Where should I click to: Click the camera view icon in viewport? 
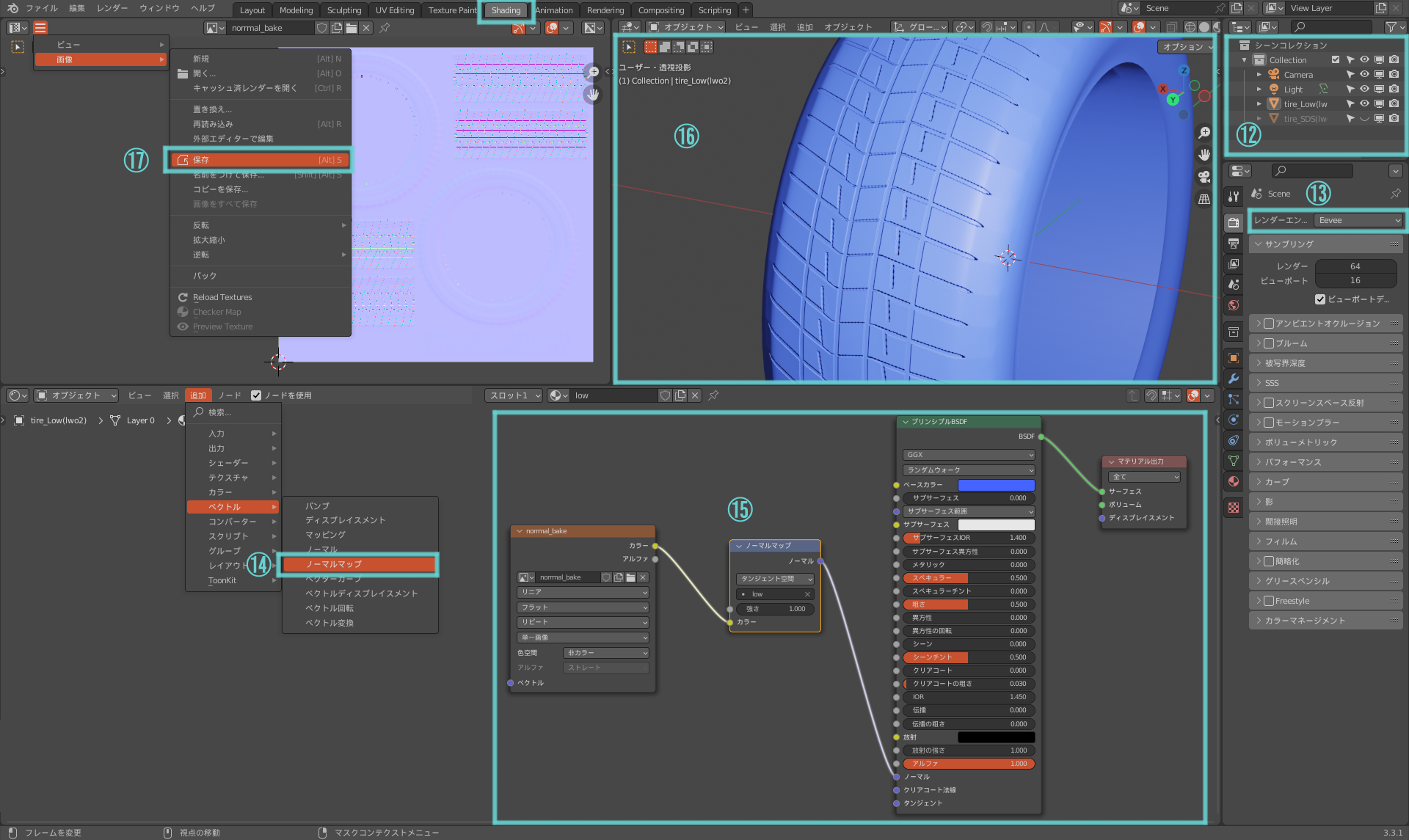pyautogui.click(x=1204, y=177)
